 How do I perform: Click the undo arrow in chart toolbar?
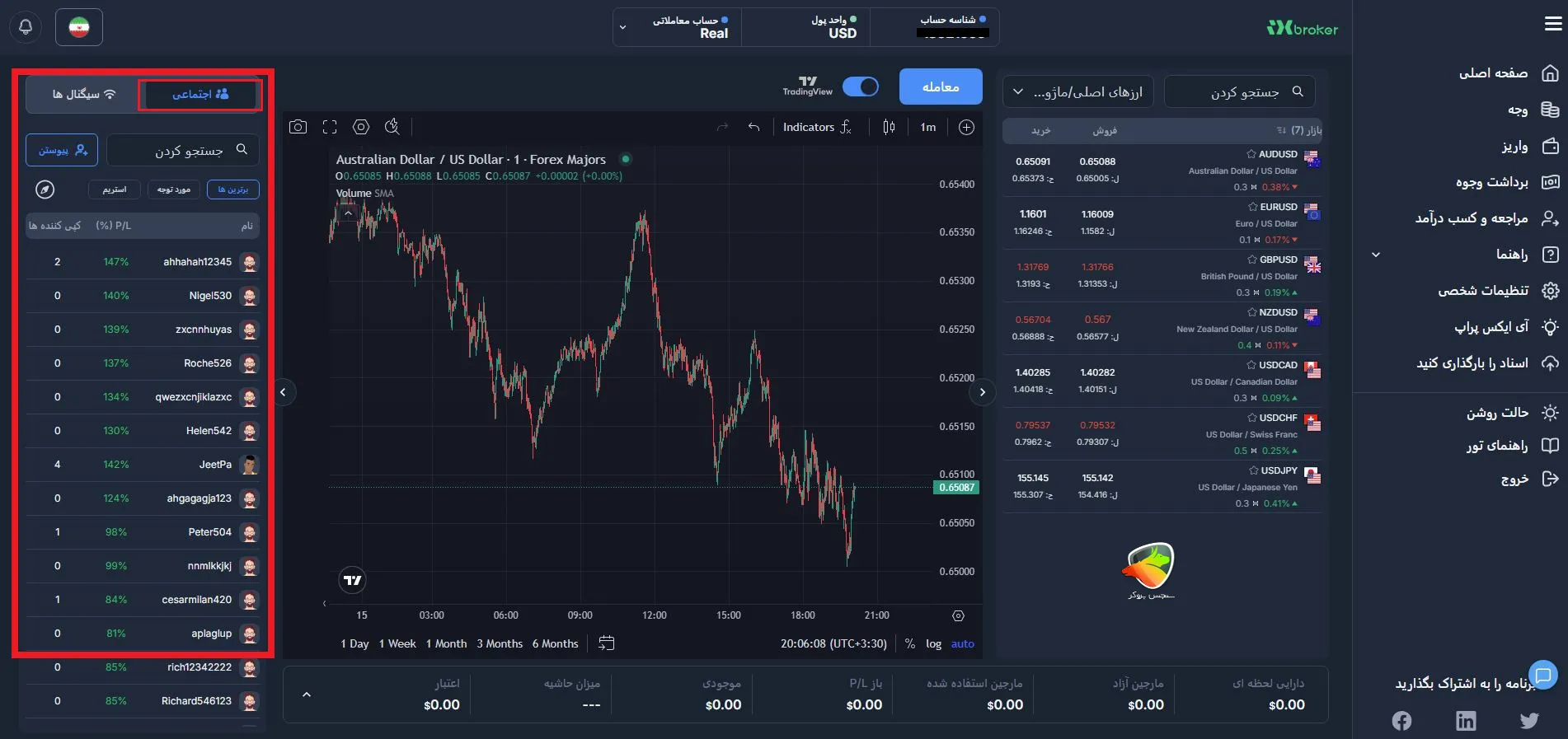point(753,127)
